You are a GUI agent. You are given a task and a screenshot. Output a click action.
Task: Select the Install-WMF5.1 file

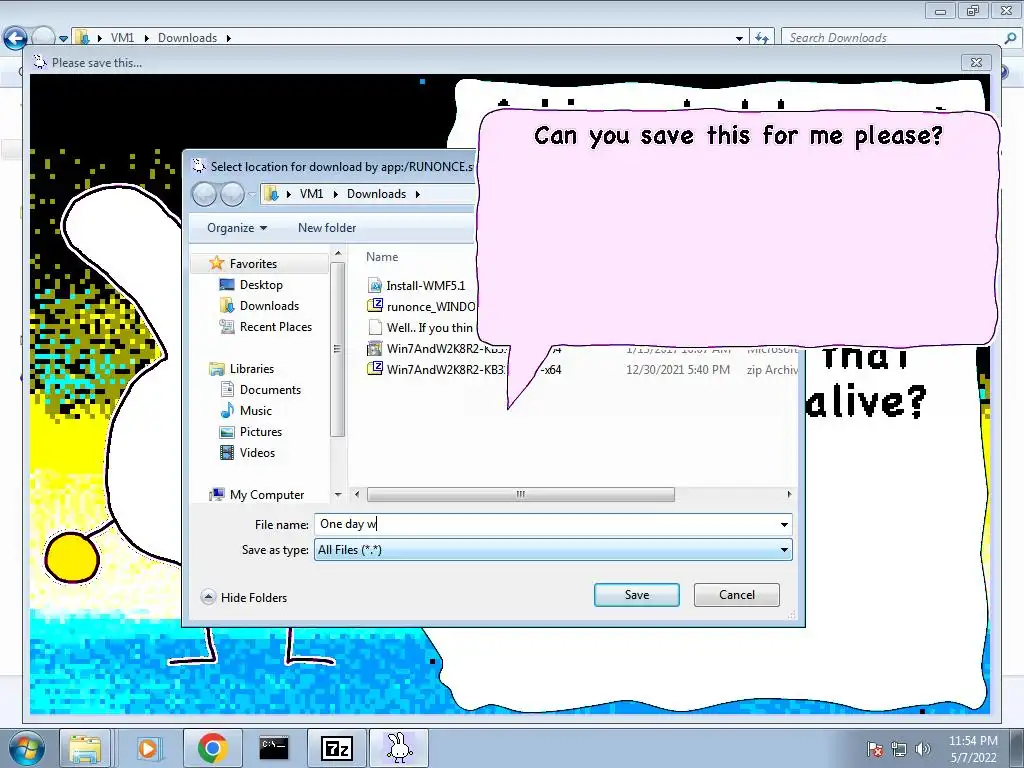click(x=426, y=285)
